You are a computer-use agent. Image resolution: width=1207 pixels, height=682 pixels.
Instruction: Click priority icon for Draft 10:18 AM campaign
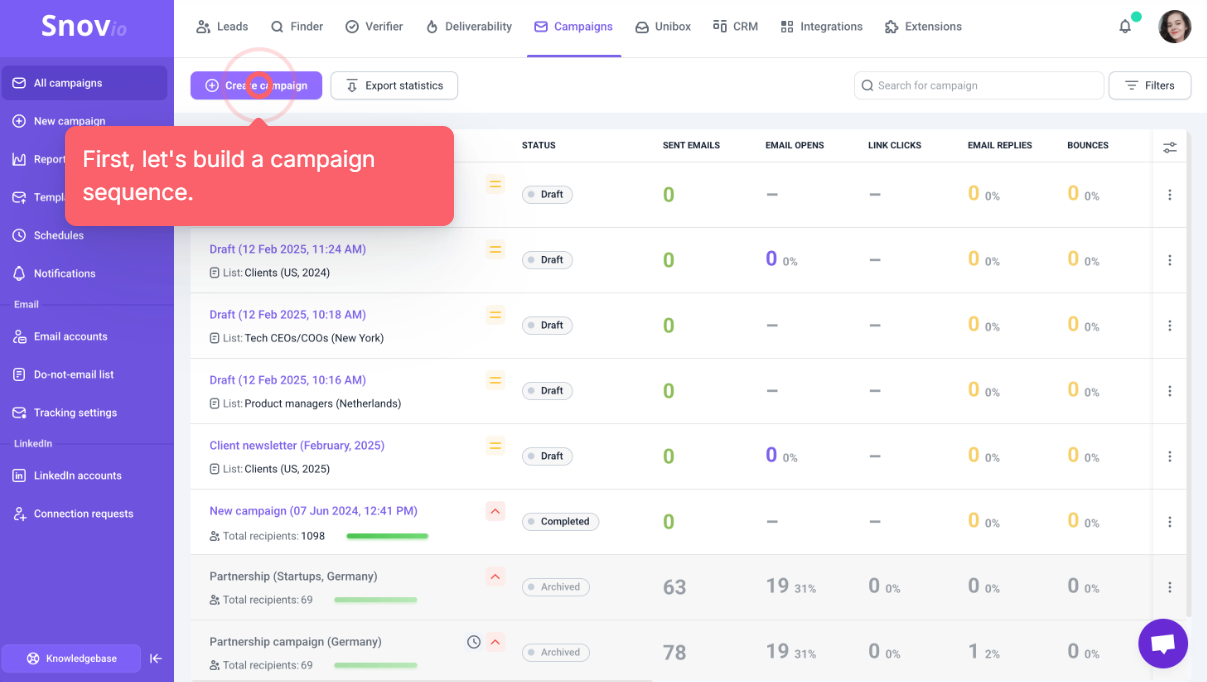495,315
